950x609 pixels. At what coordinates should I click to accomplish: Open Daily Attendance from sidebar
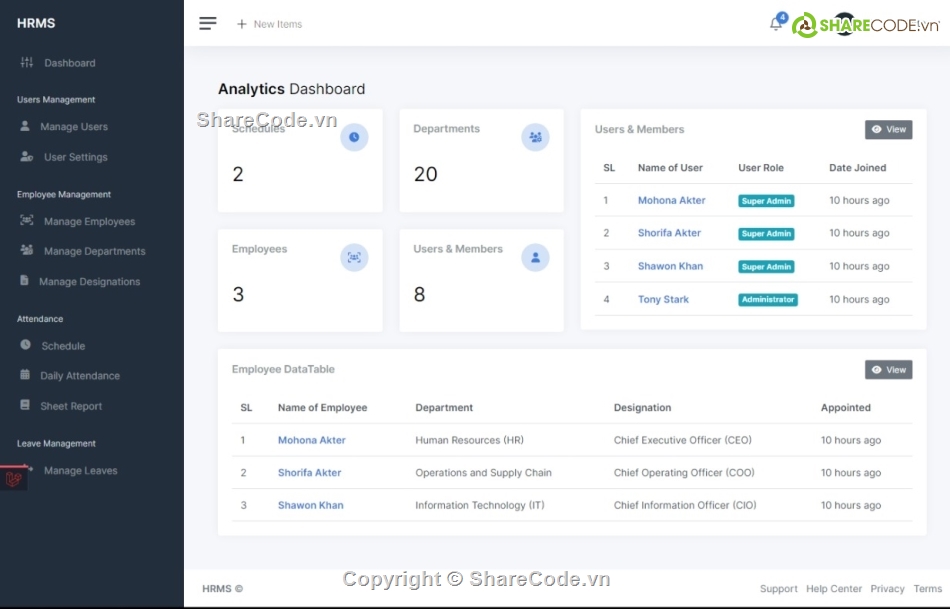tap(79, 376)
